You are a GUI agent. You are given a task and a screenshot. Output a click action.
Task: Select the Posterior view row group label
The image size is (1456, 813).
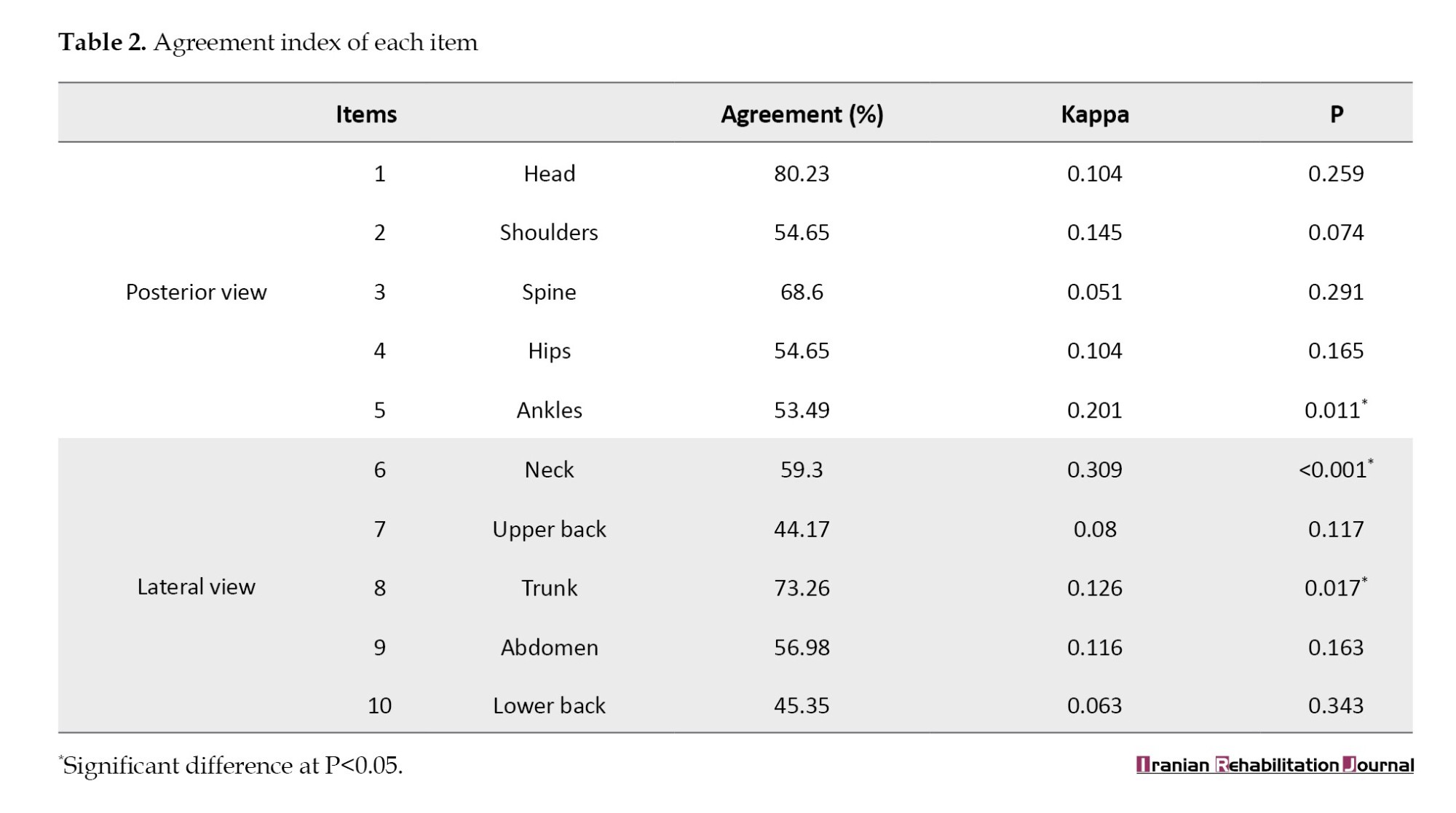[196, 292]
